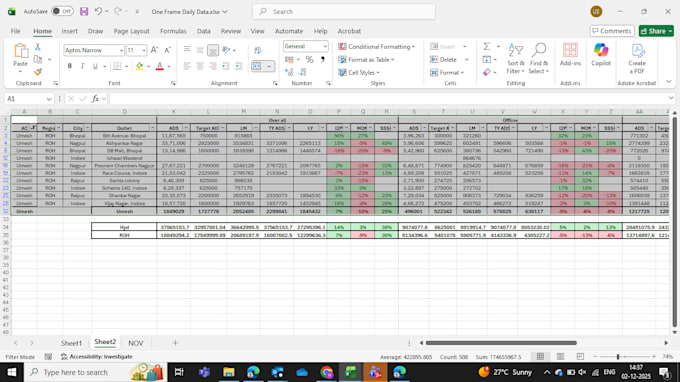
Task: Expand the Aptos Narrow font name dropdown
Action: pyautogui.click(x=121, y=50)
